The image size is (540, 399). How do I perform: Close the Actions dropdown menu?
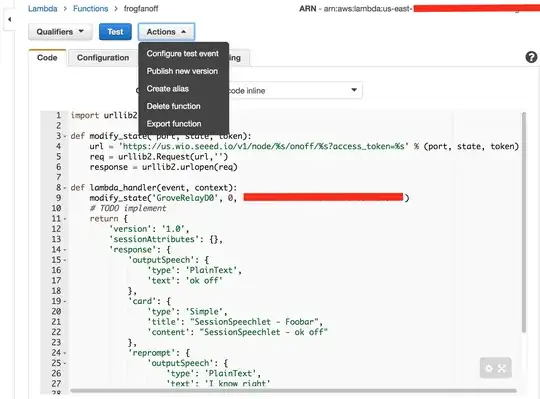point(166,32)
